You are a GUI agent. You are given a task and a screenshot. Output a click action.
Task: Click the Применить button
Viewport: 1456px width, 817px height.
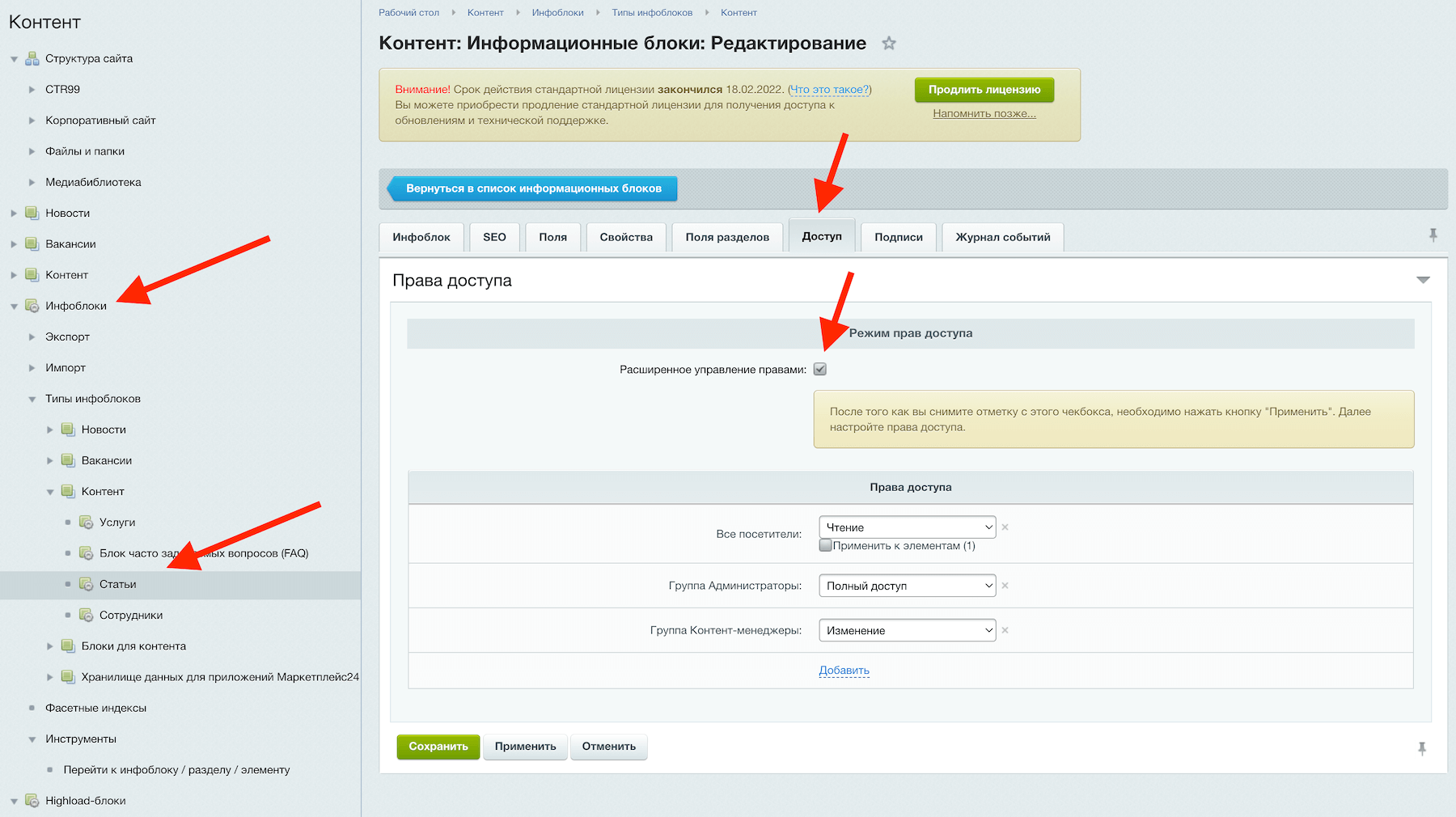pos(526,747)
